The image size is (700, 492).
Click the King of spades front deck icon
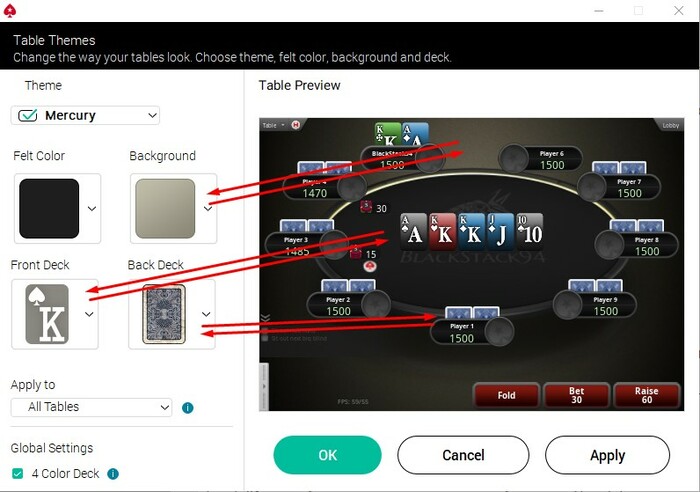[47, 314]
